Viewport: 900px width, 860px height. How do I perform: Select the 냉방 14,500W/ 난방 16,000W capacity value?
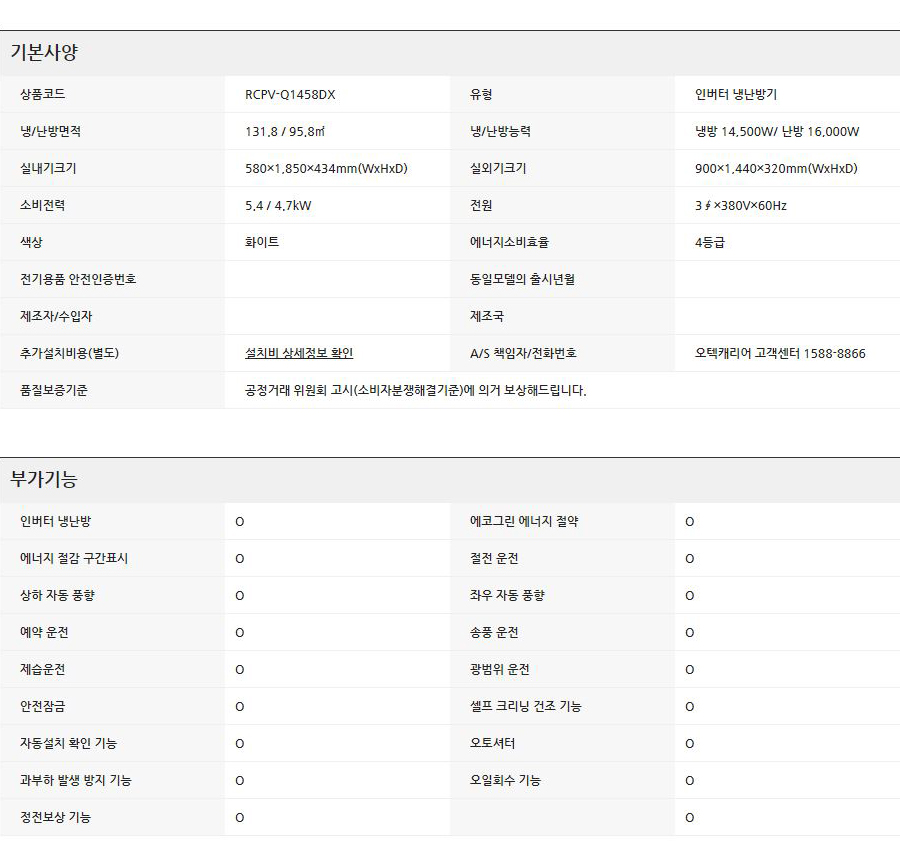(x=777, y=131)
